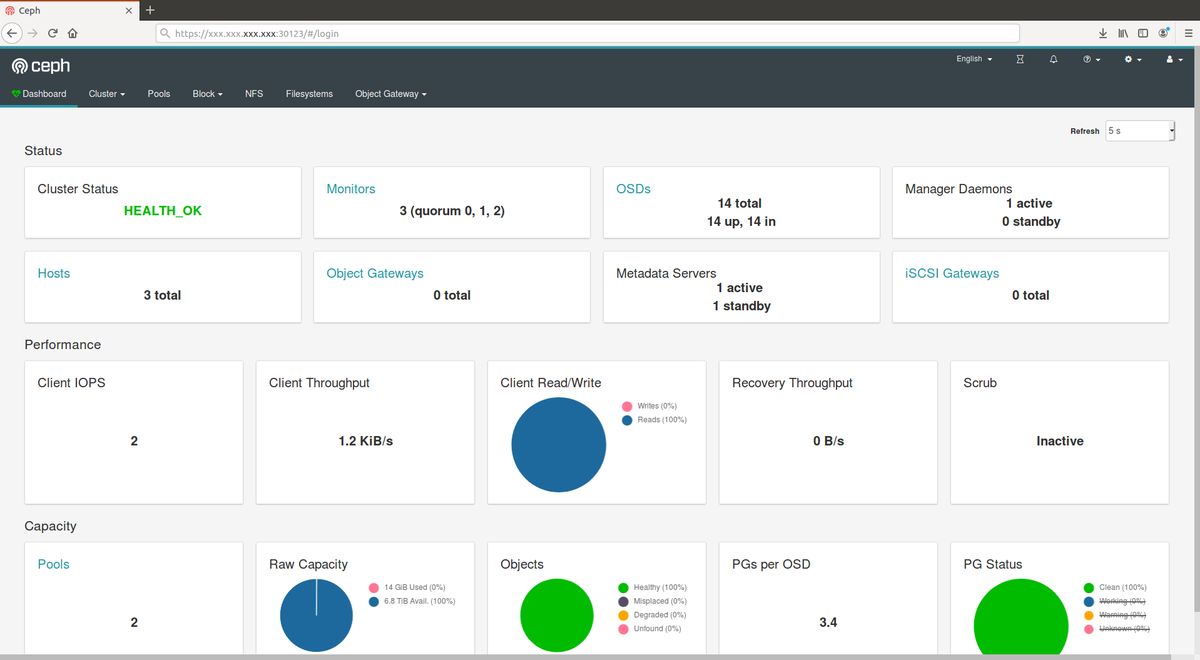Click the Ceph logo in header
Image resolution: width=1200 pixels, height=660 pixels.
[40, 66]
